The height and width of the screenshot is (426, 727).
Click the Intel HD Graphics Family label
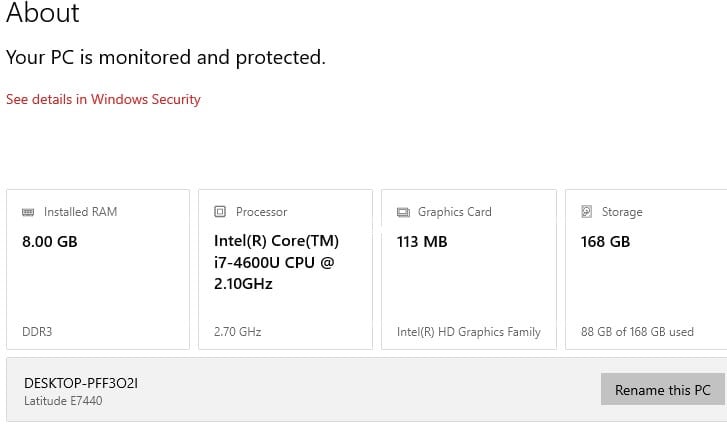[468, 331]
